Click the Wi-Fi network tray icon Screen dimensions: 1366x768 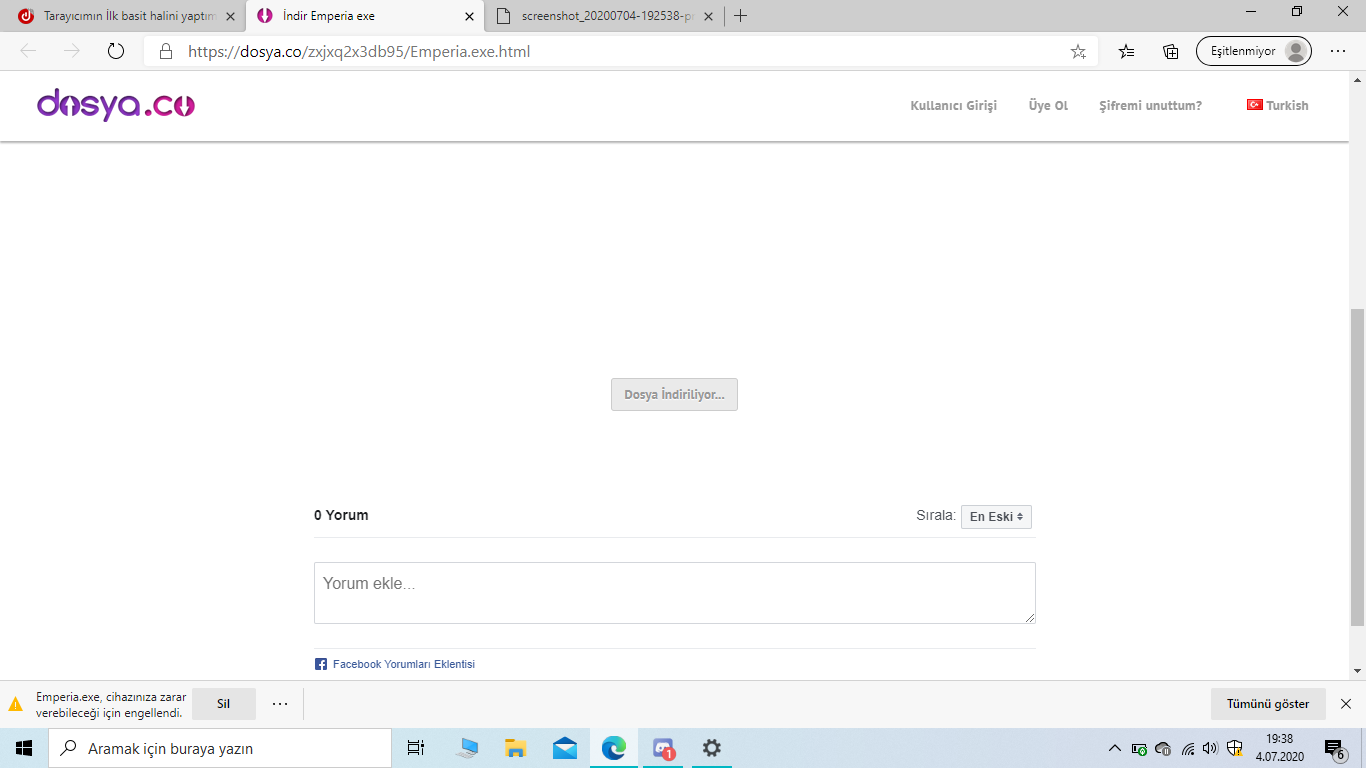(1188, 748)
